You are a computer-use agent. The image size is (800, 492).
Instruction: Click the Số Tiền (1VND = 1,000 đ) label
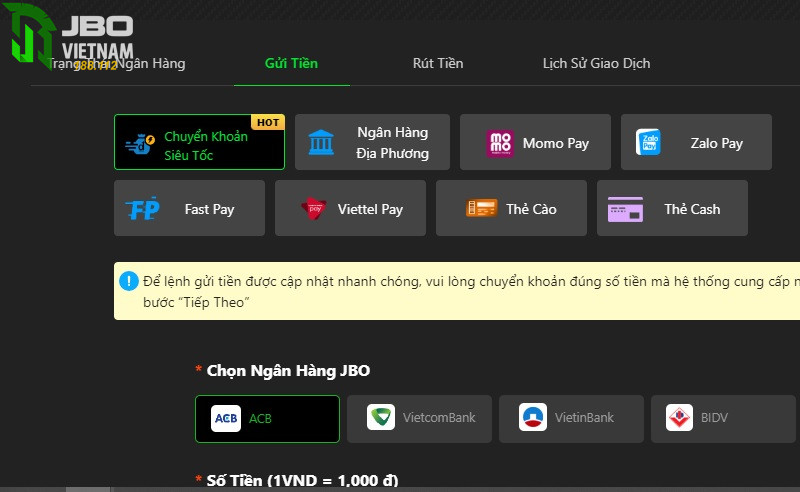tap(303, 480)
